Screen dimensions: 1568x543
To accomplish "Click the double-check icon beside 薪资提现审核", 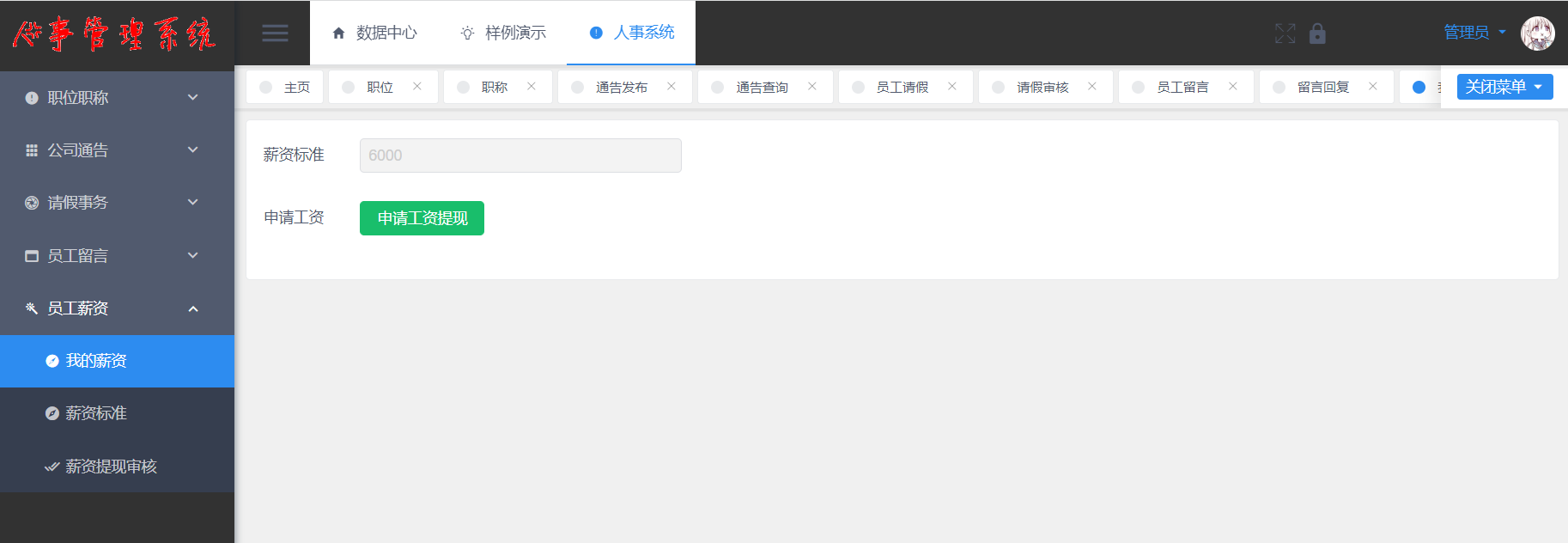I will click(52, 467).
